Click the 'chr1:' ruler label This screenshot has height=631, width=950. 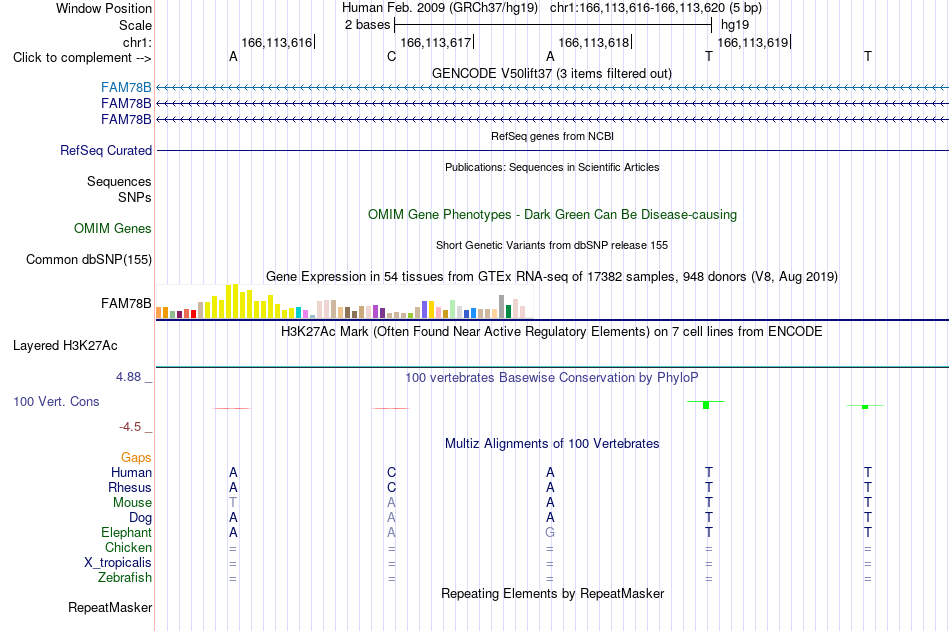click(x=137, y=42)
